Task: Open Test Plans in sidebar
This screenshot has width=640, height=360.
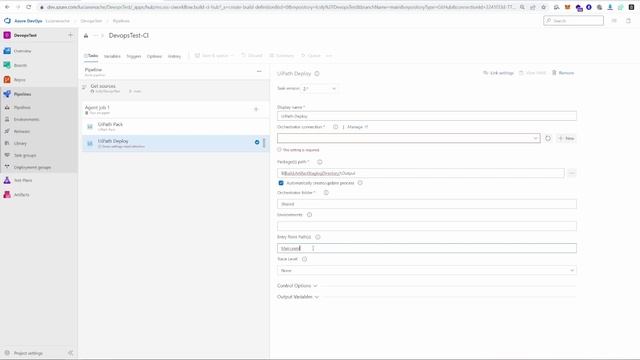Action: click(x=23, y=180)
